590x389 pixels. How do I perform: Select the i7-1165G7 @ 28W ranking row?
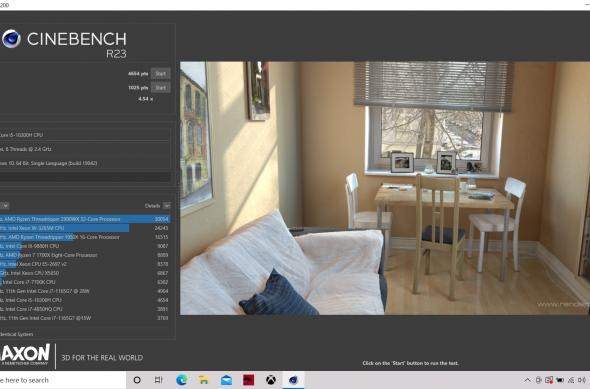[85, 291]
